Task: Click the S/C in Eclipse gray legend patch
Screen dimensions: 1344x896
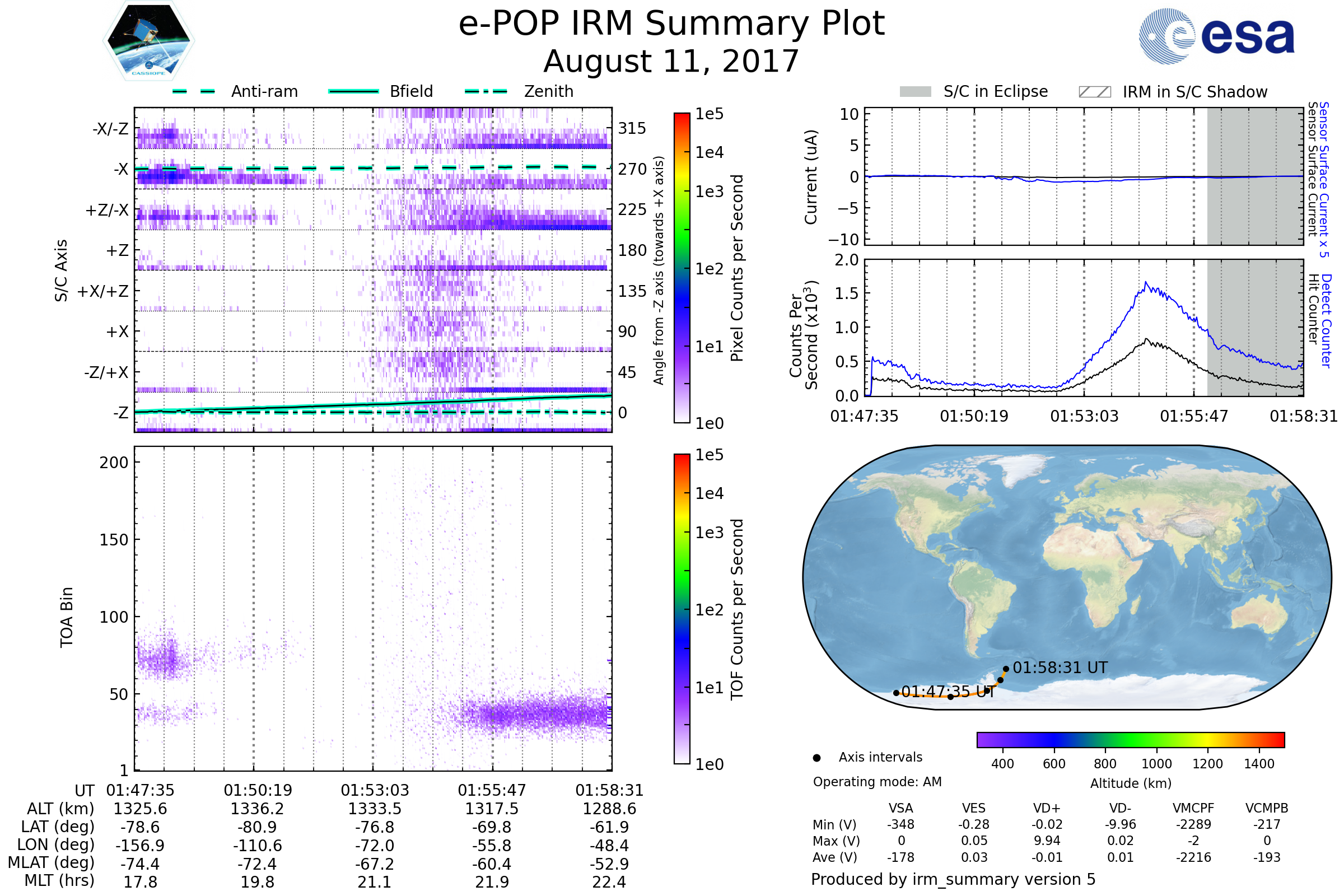Action: pos(916,92)
